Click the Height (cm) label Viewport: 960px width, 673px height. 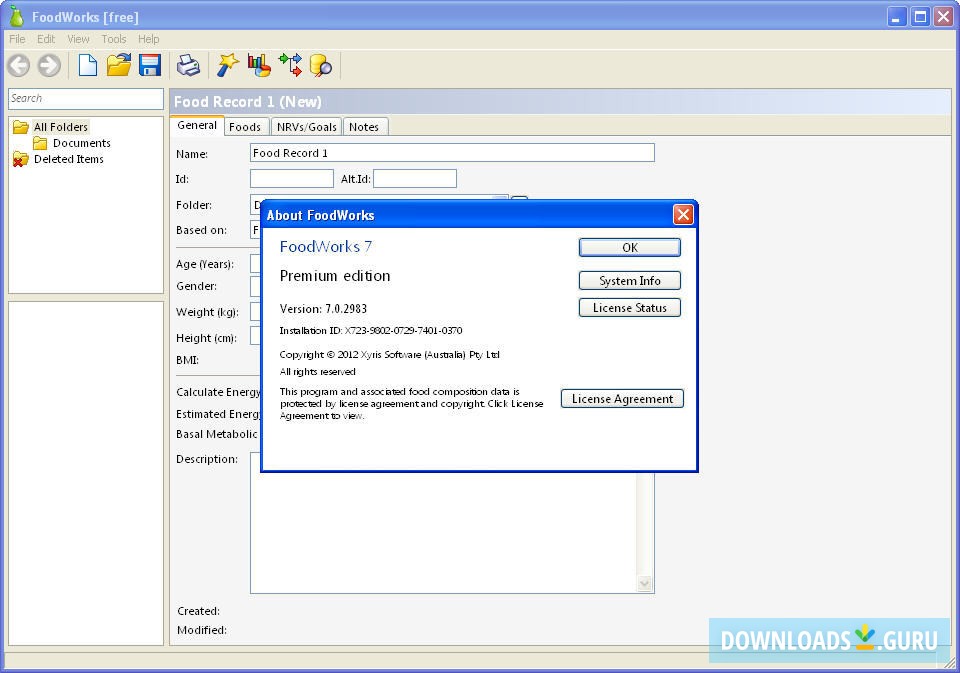(206, 338)
